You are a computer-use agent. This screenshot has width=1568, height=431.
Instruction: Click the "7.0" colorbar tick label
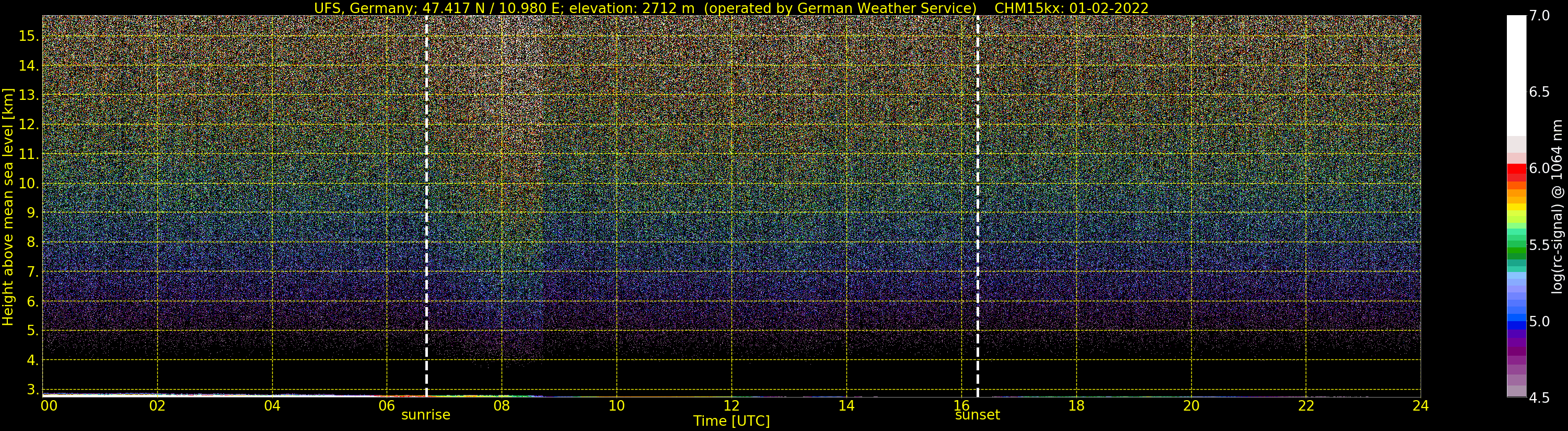(1539, 15)
